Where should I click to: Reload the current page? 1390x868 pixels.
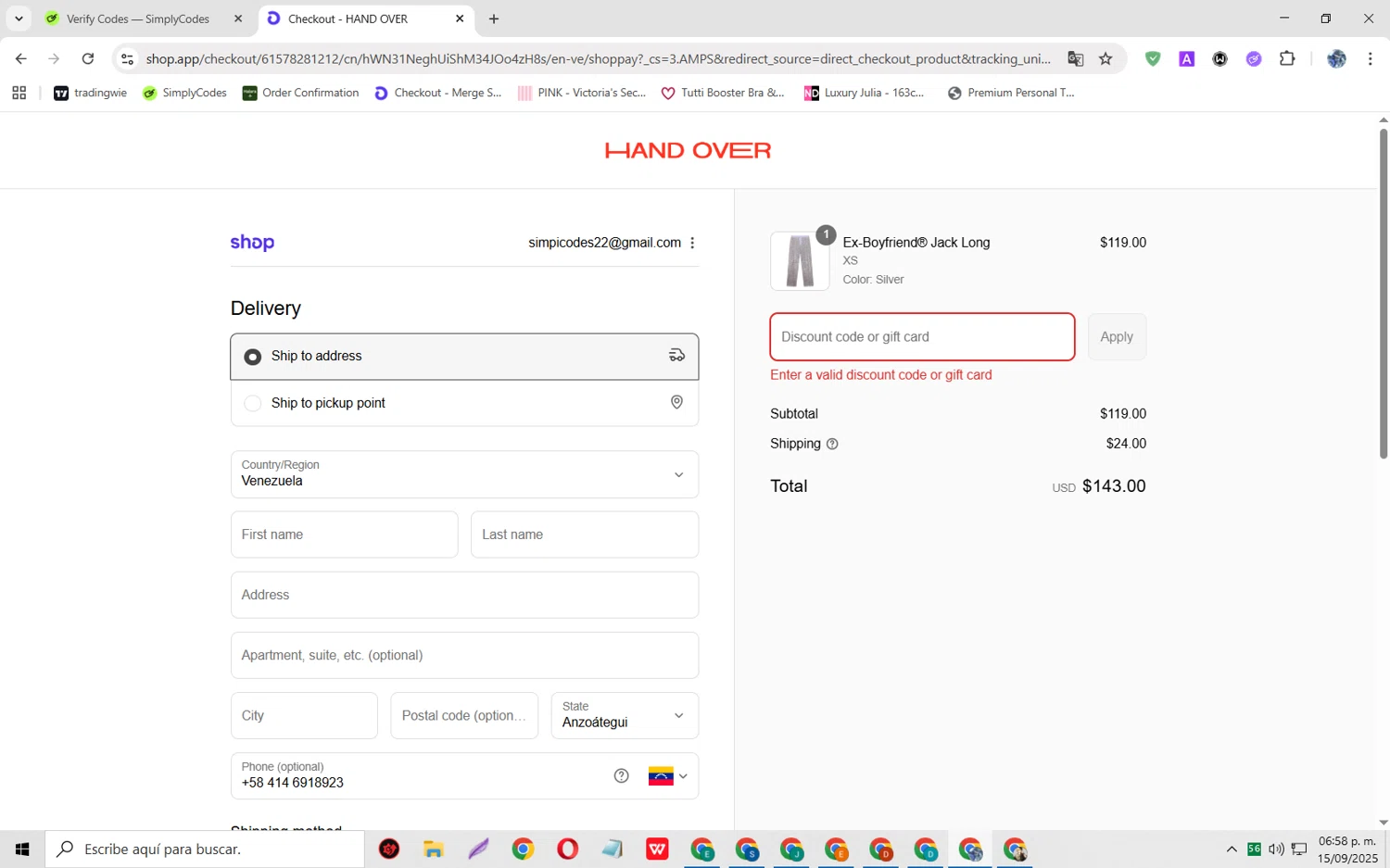point(88,58)
